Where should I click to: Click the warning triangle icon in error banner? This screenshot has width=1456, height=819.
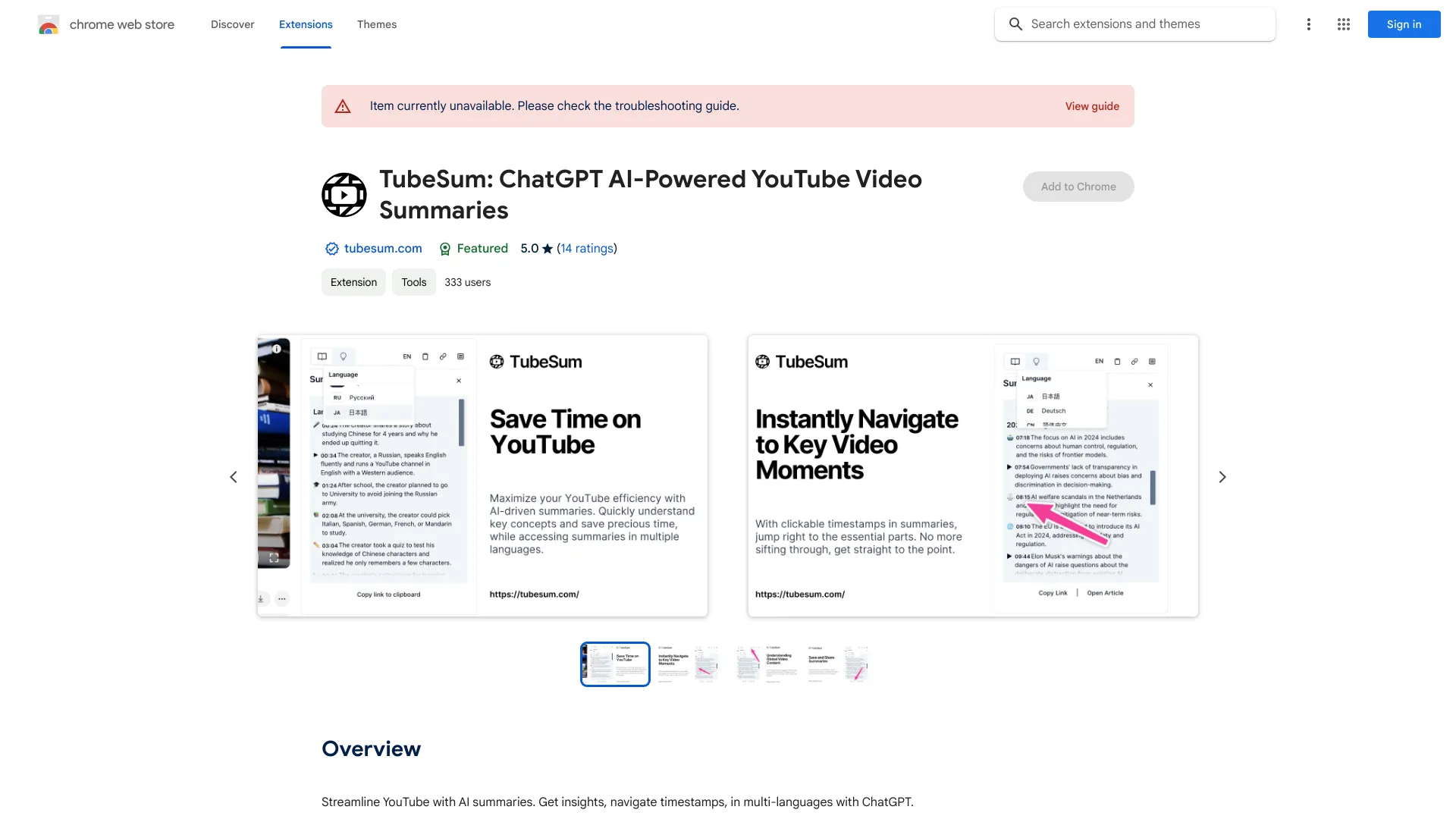point(341,106)
